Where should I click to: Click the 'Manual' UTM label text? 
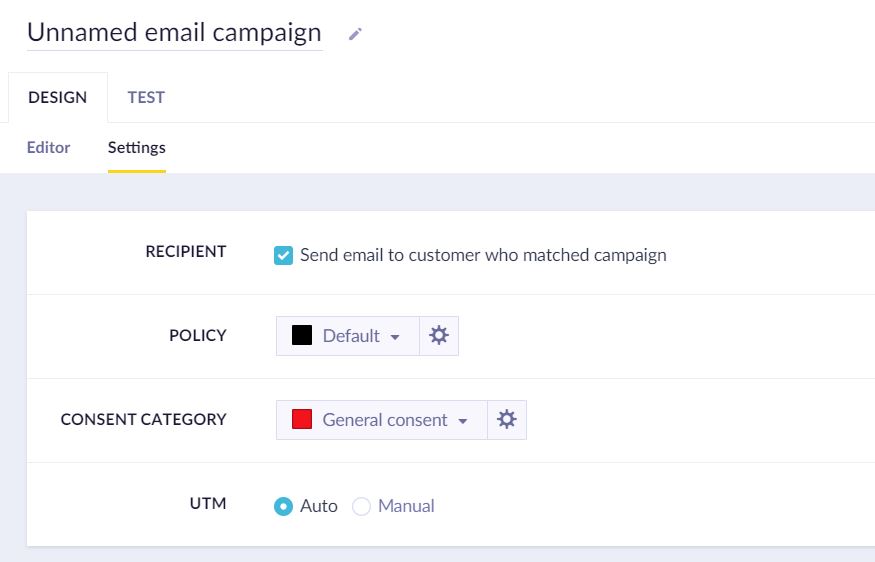(406, 506)
